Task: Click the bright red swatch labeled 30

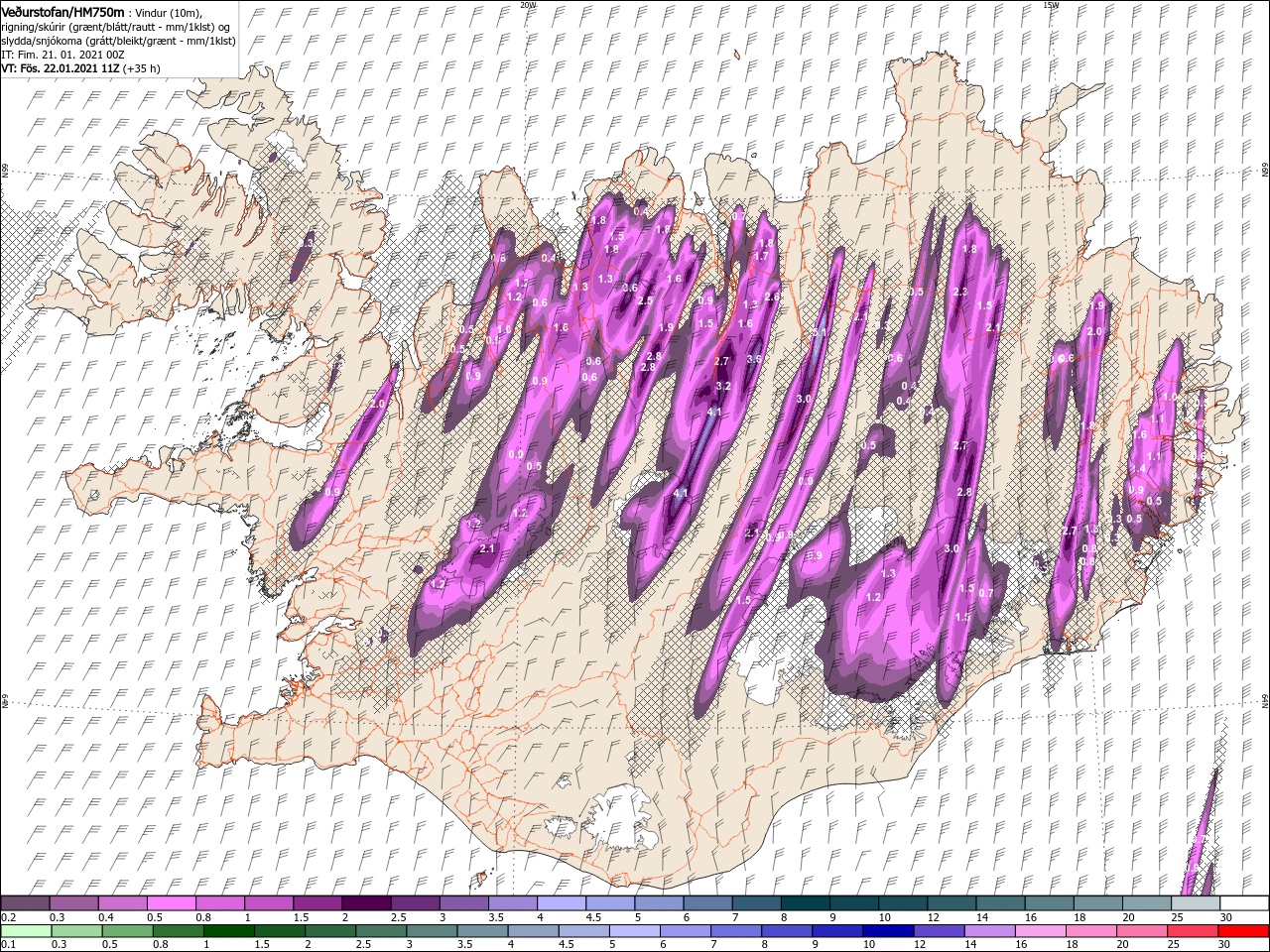Action: 1243,931
